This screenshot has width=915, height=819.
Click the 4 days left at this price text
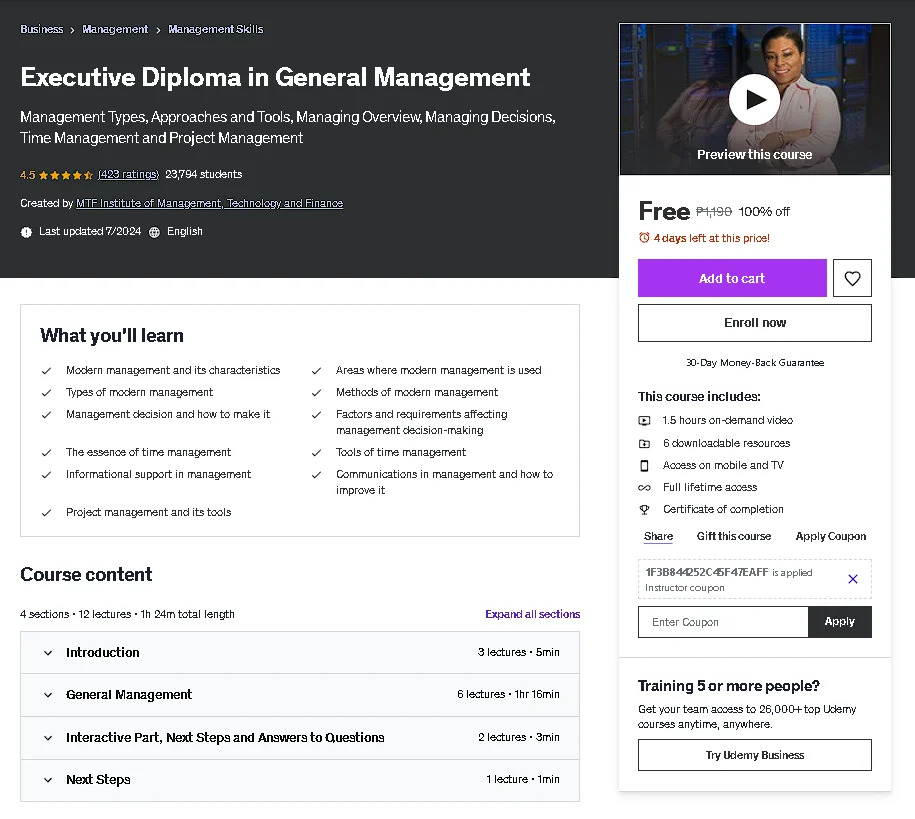[x=711, y=238]
